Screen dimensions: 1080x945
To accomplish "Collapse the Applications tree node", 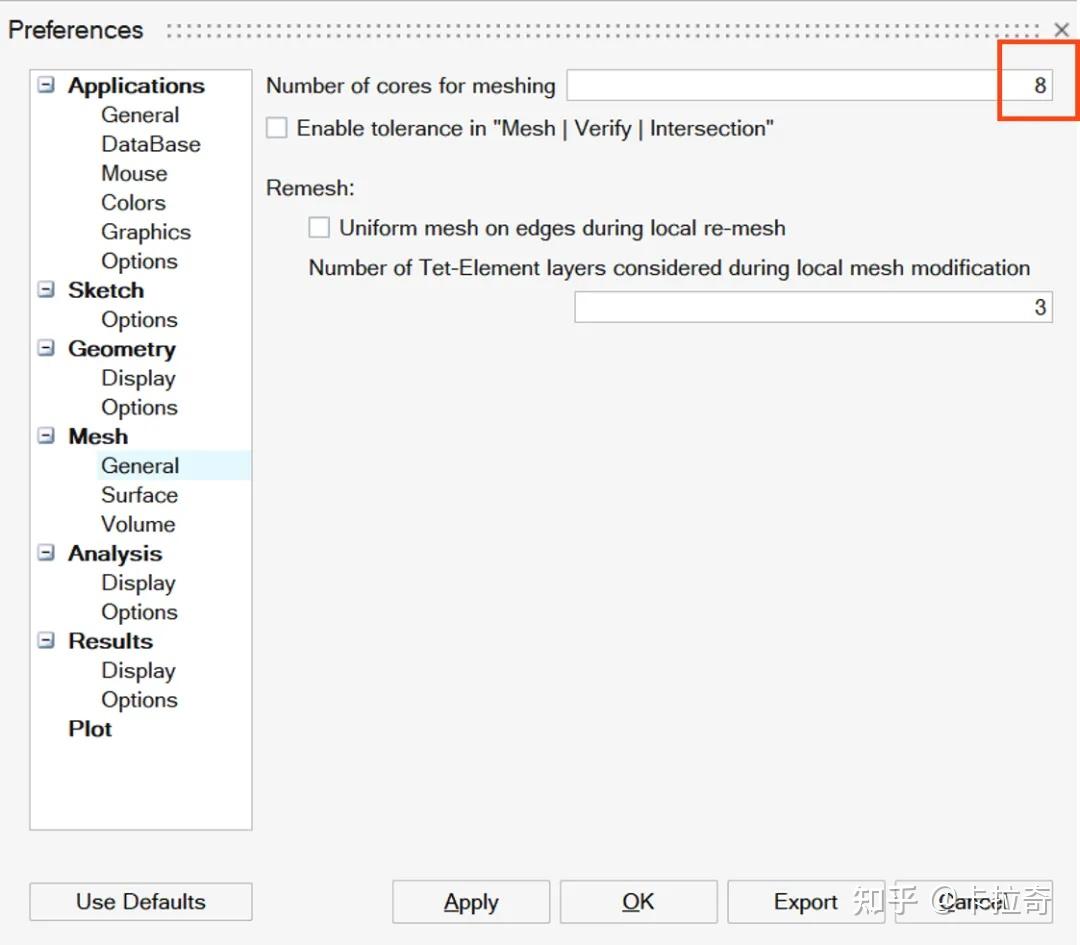I will 46,86.
